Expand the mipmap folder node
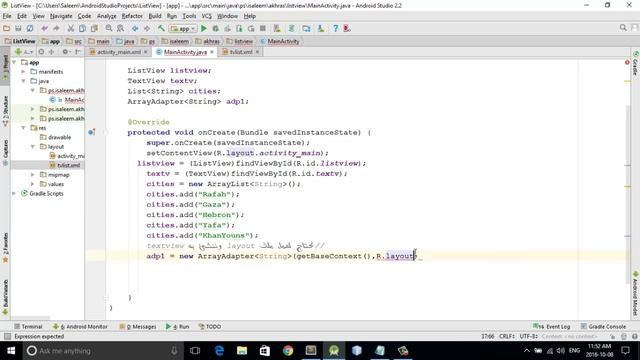640x360 pixels. pos(33,175)
